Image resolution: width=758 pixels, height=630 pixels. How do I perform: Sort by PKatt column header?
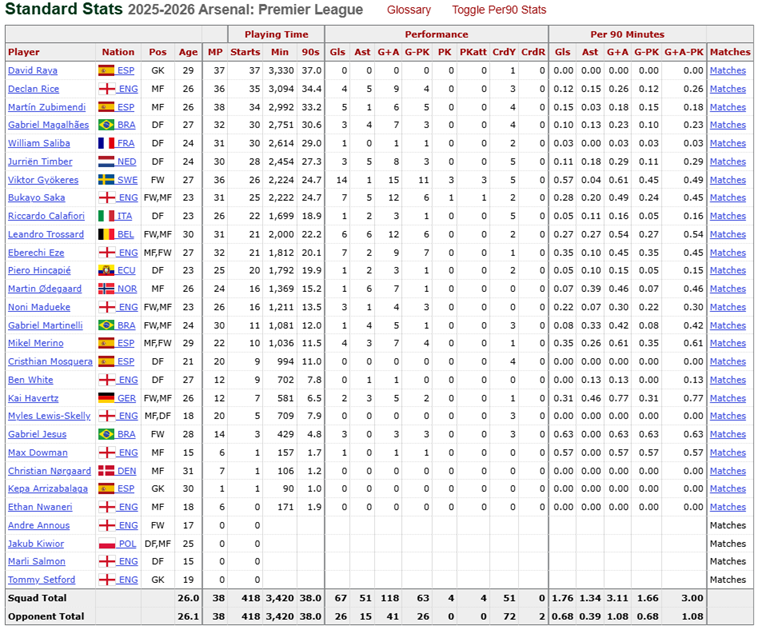(473, 52)
